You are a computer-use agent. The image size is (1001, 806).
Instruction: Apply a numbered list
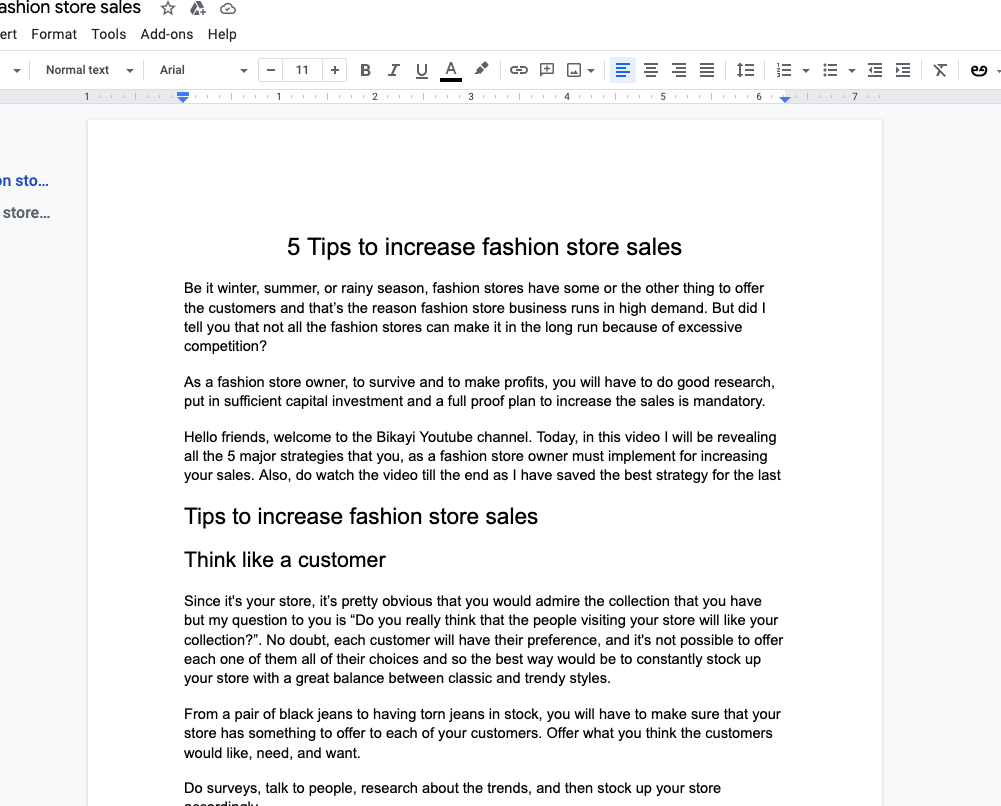point(783,70)
